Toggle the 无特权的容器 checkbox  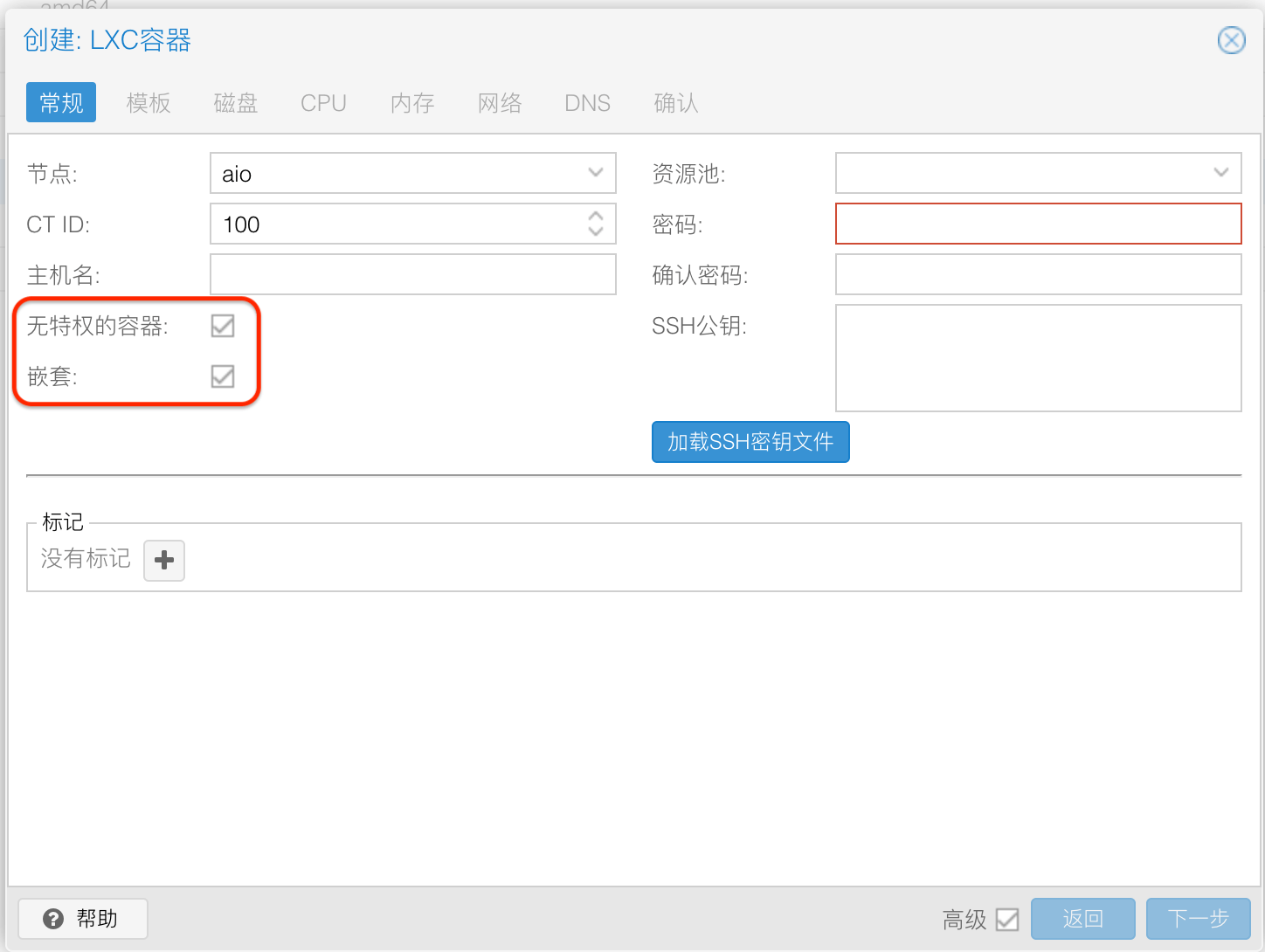(223, 326)
